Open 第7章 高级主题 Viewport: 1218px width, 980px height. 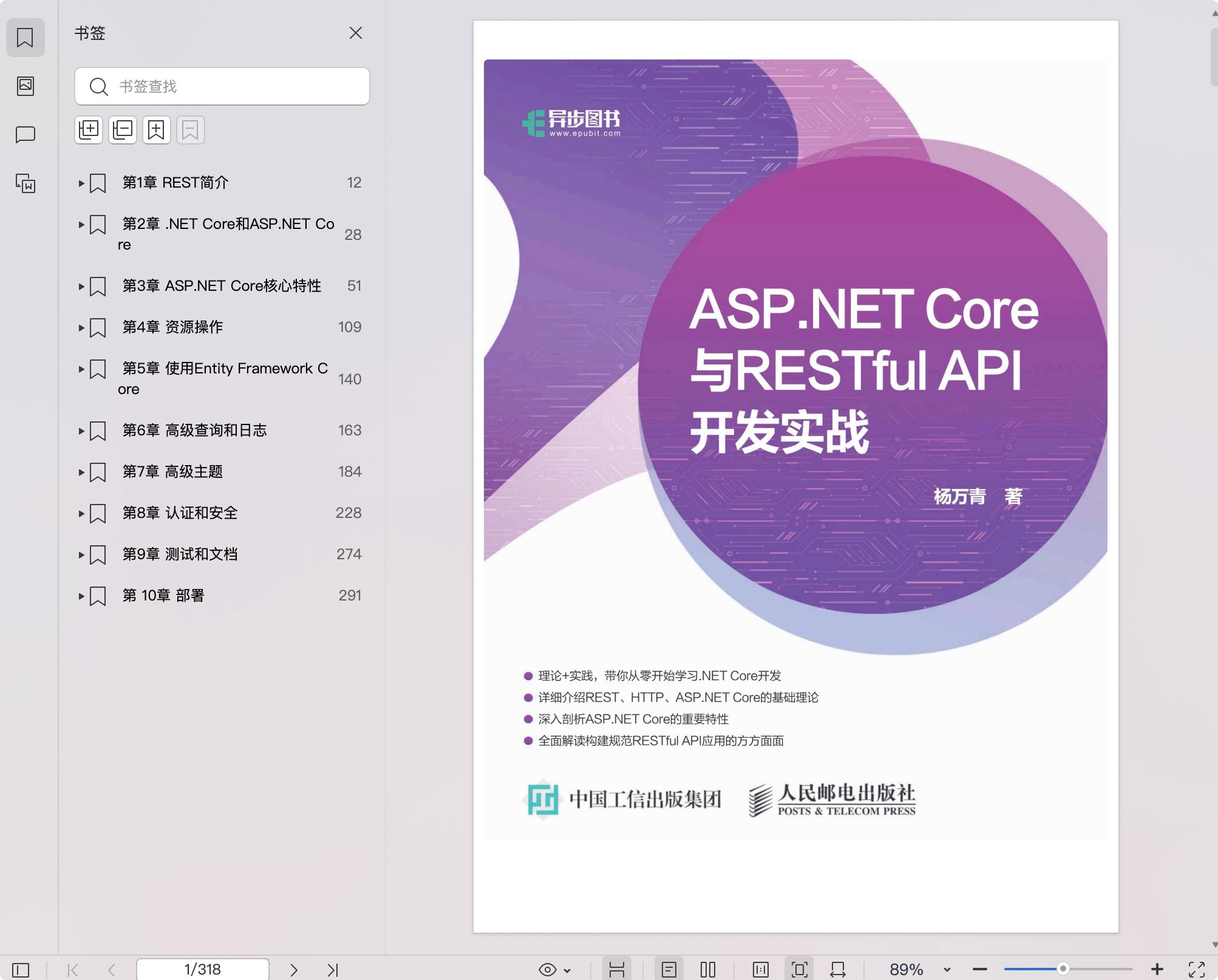pyautogui.click(x=172, y=472)
